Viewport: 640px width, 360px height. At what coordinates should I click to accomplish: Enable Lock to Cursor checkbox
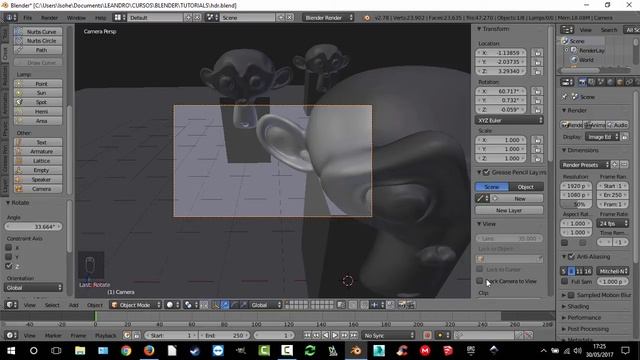480,269
